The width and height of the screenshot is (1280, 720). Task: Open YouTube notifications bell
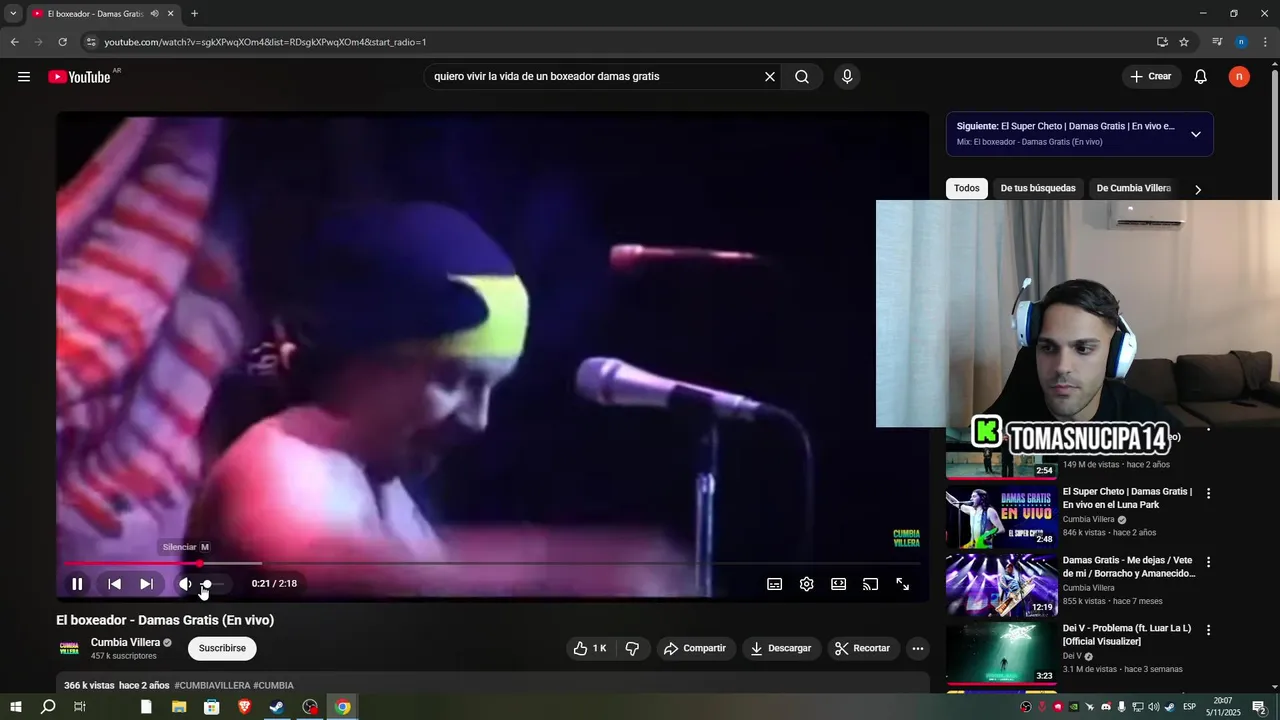(x=1201, y=77)
